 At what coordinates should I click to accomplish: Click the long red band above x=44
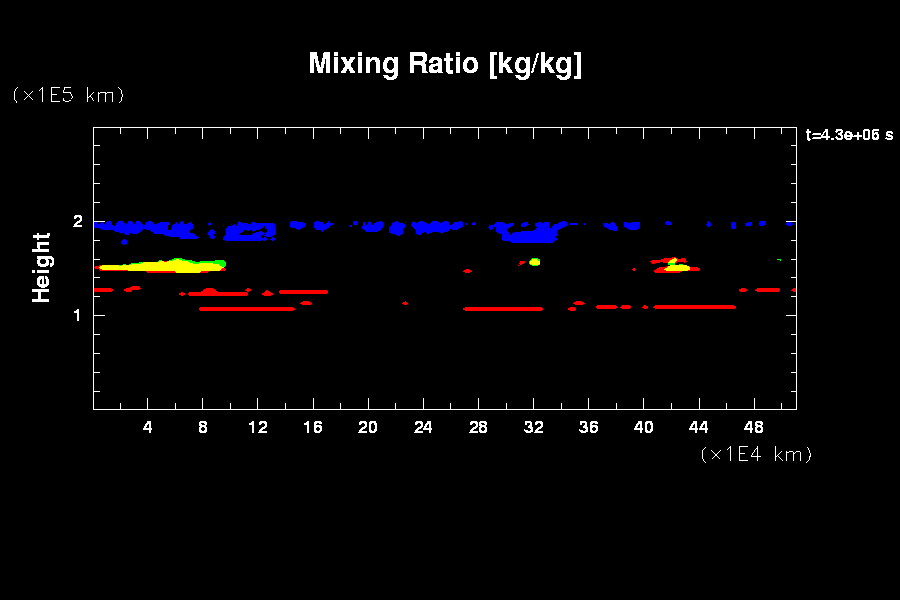tap(695, 307)
